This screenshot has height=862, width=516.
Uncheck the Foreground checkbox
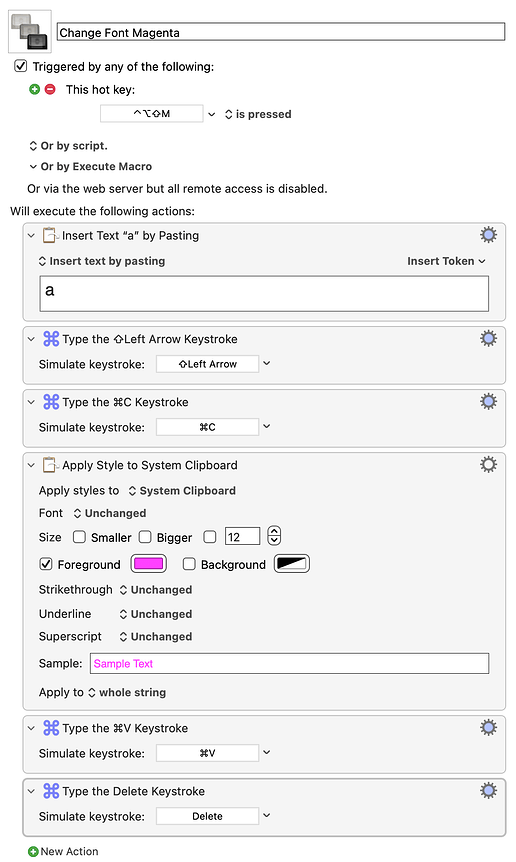point(46,564)
